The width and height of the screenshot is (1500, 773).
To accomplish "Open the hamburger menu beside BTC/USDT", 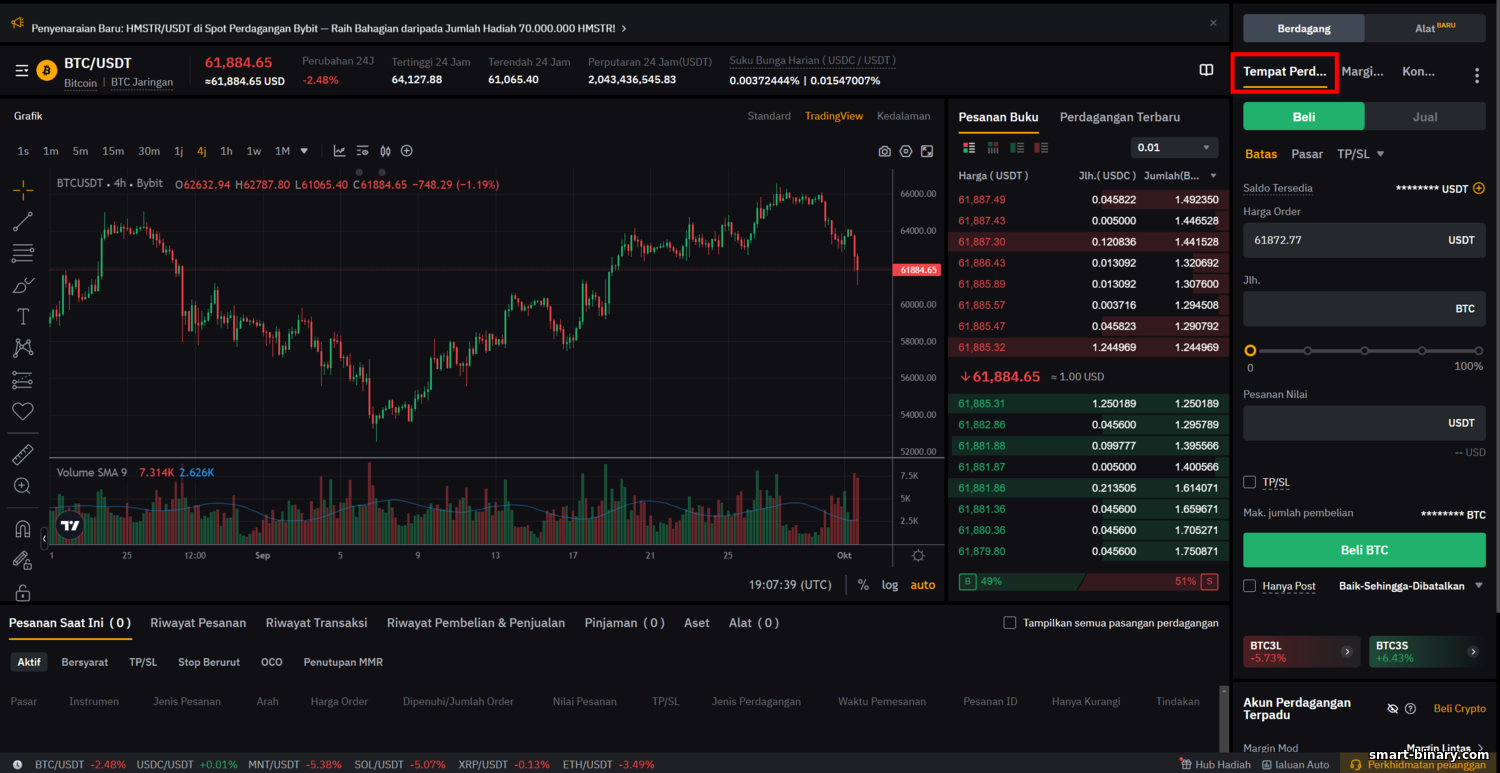I will 22,71.
